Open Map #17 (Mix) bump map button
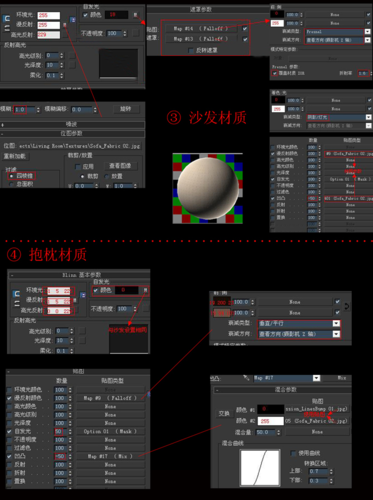Image resolution: width=373 pixels, height=500 pixels. (110, 456)
